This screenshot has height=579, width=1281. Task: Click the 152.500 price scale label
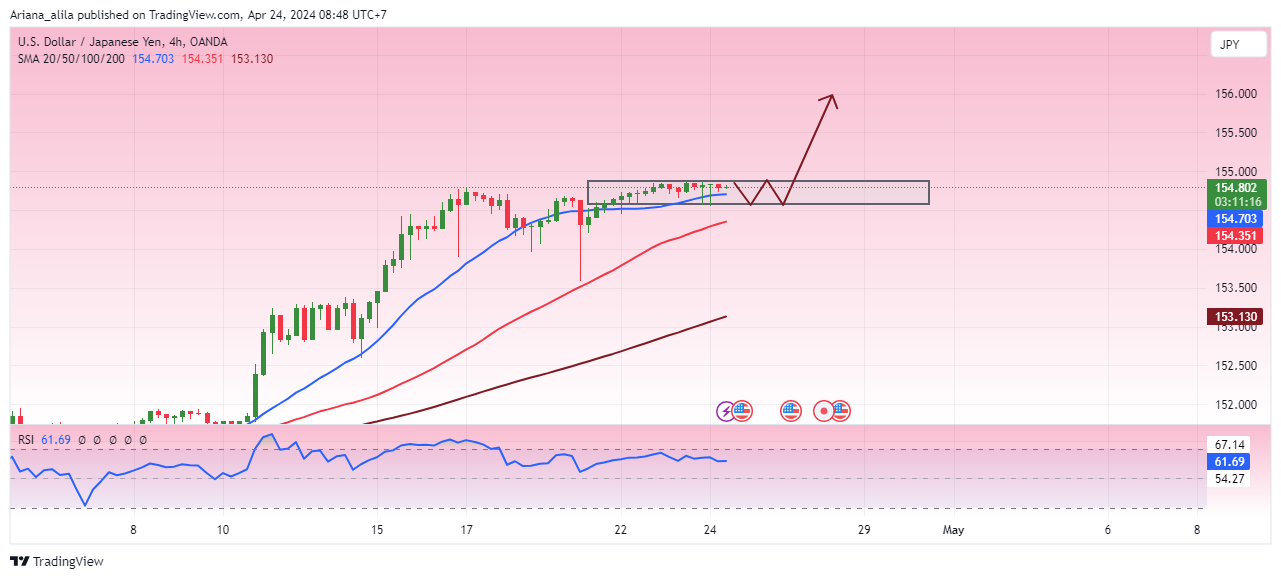(x=1236, y=366)
